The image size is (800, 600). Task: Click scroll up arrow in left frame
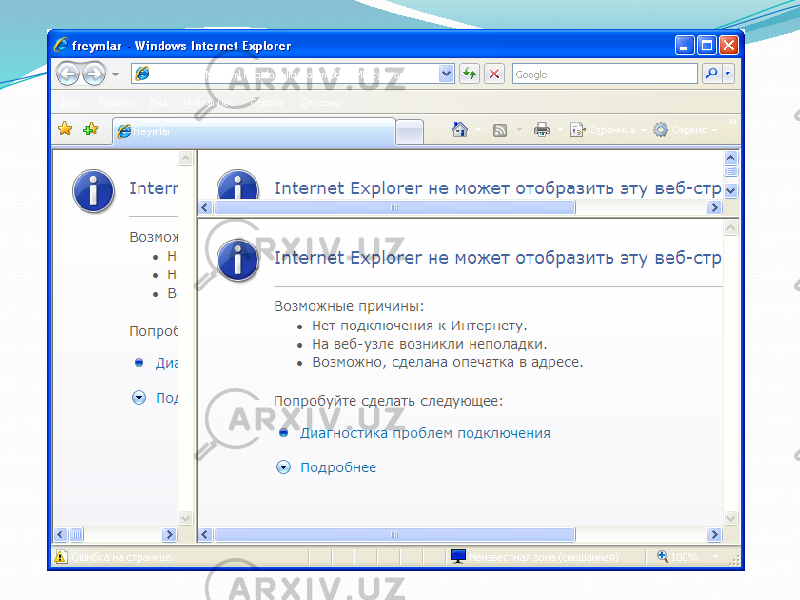click(x=186, y=158)
